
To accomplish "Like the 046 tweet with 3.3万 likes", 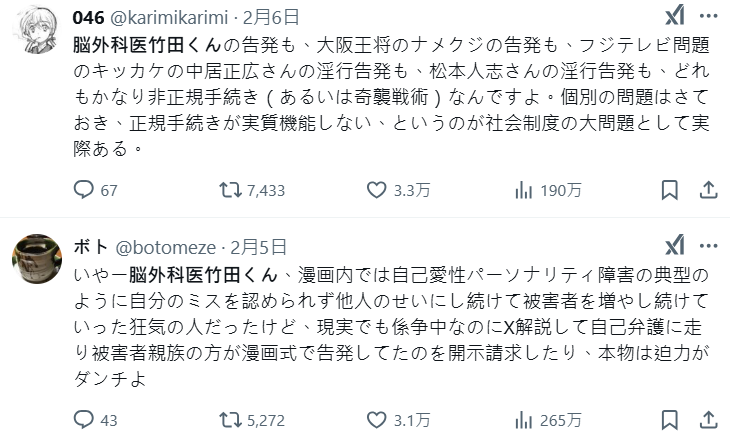I will pos(377,190).
